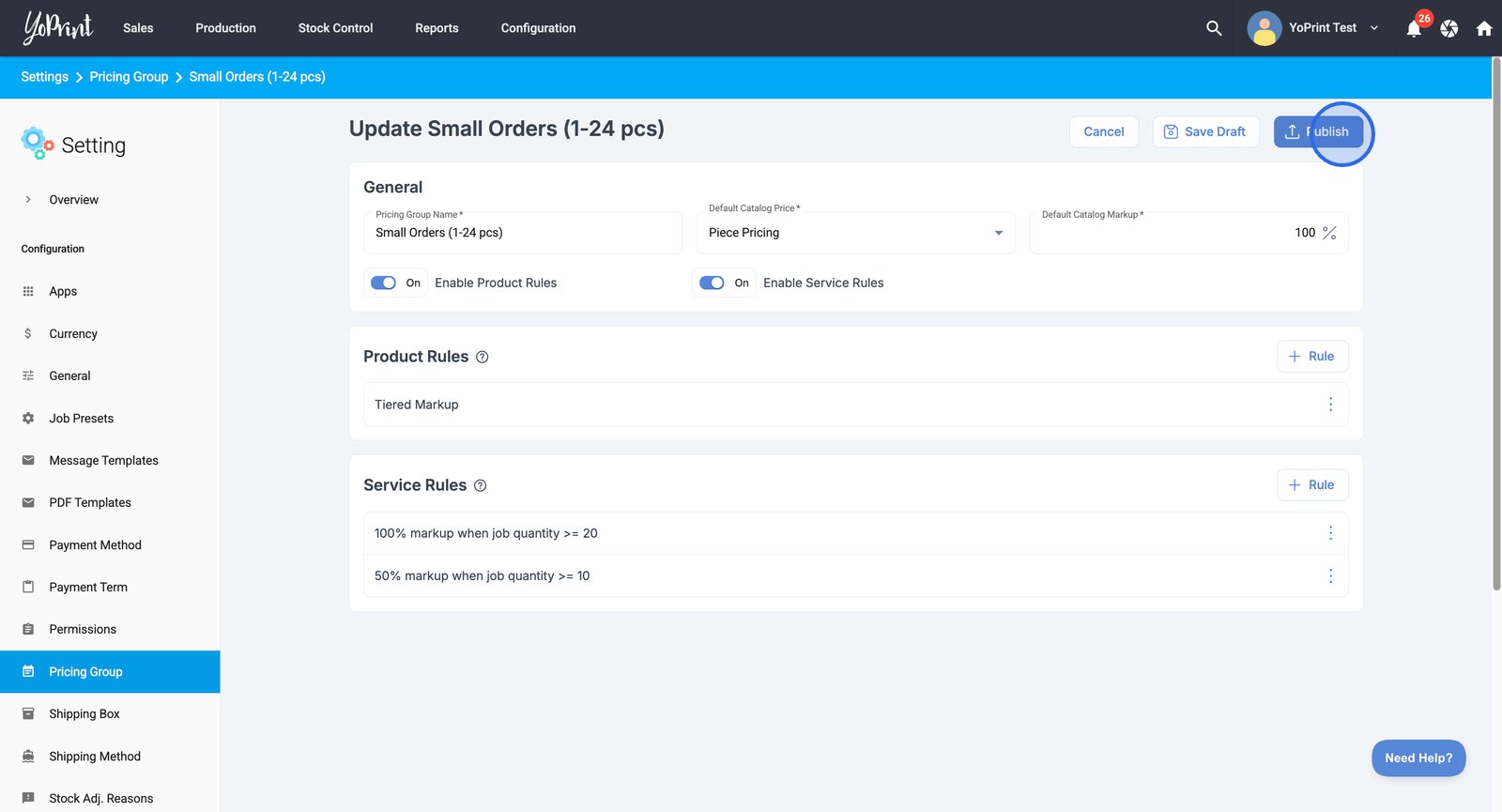The height and width of the screenshot is (812, 1502).
Task: Open the notifications bell
Action: pos(1414,28)
